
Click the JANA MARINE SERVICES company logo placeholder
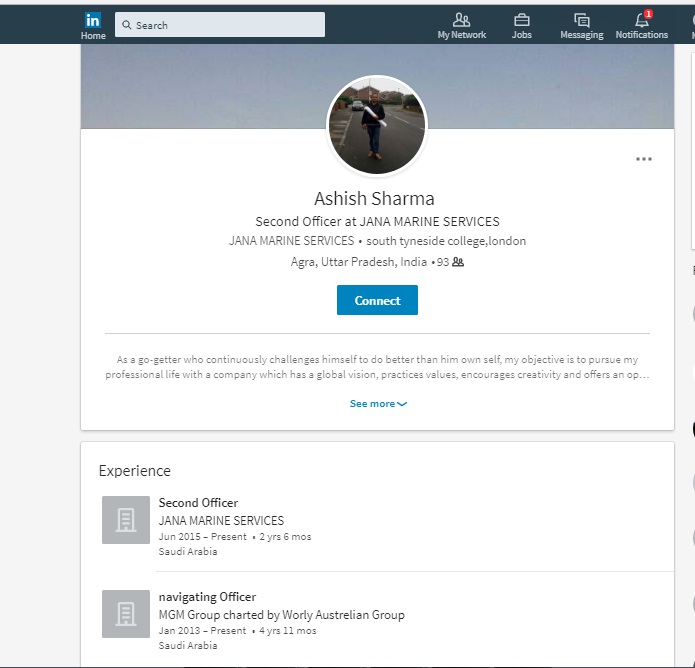126,520
